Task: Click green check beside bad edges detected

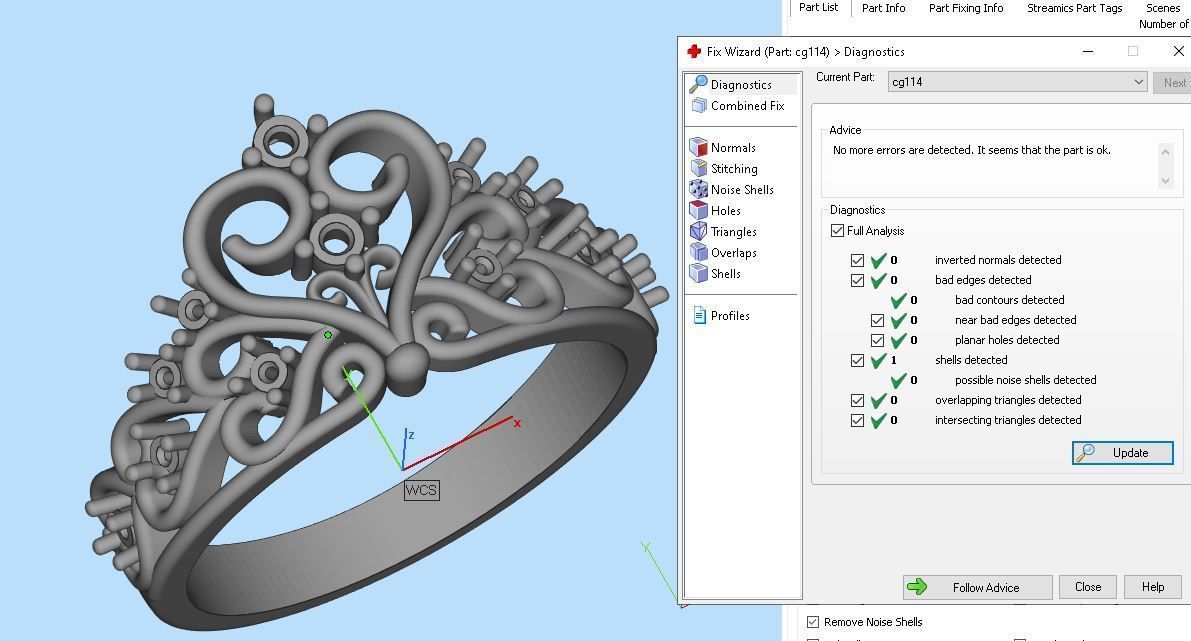Action: coord(878,280)
